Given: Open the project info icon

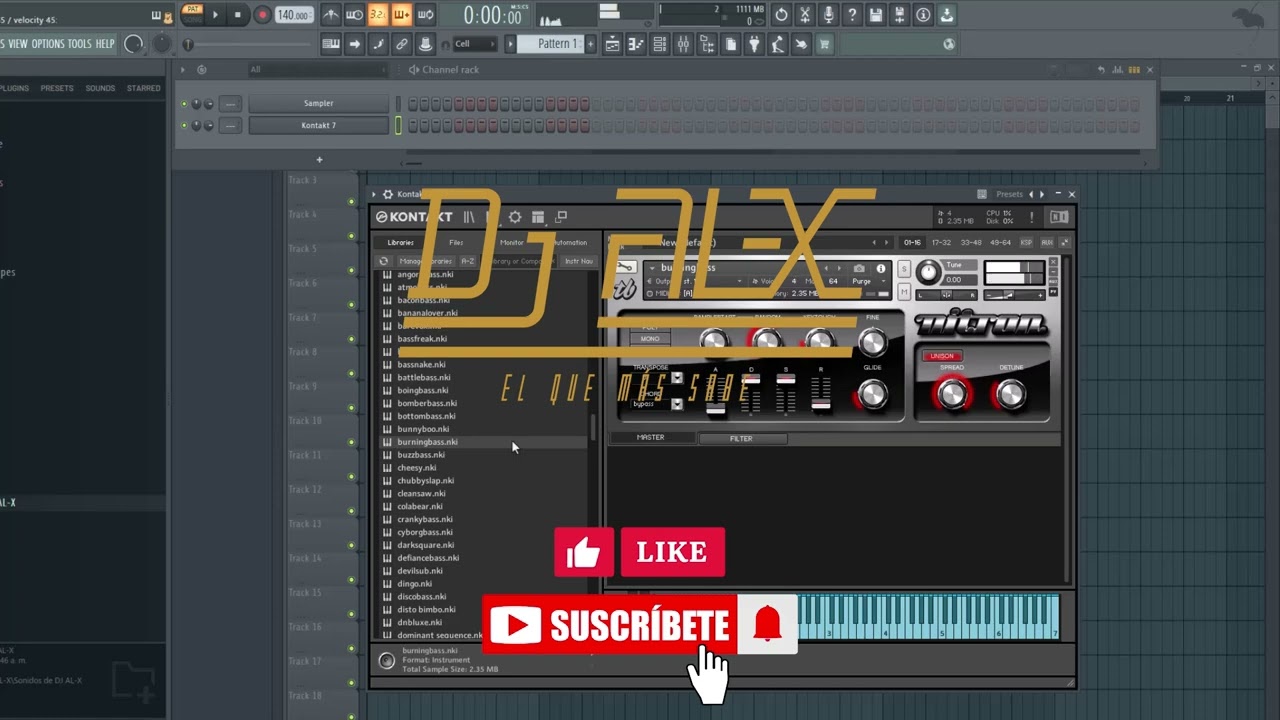Looking at the screenshot, I should click(x=923, y=14).
